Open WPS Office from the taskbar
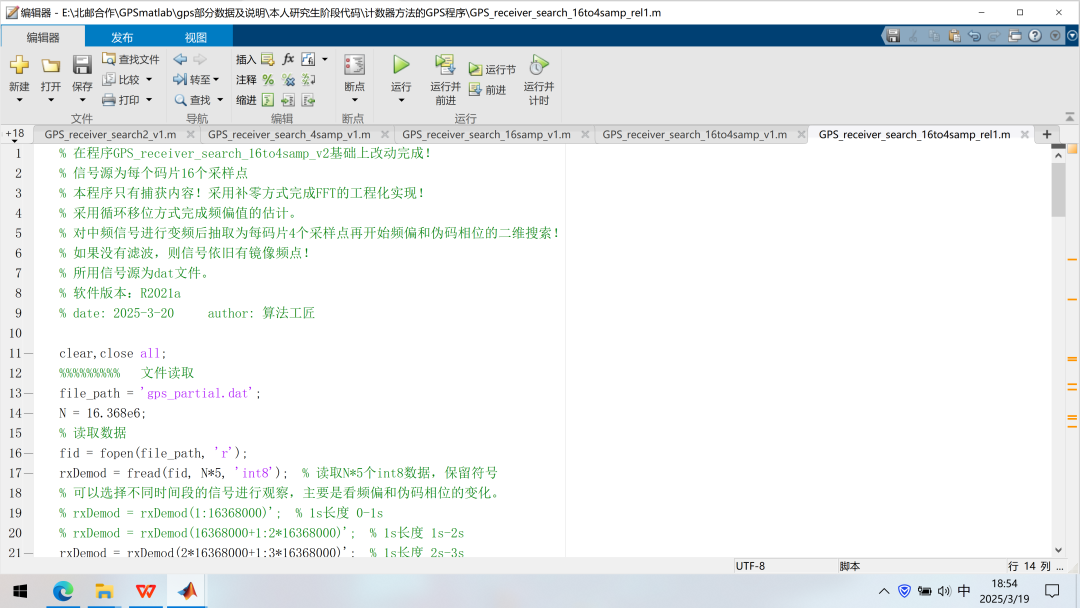Viewport: 1080px width, 608px height. pos(145,591)
